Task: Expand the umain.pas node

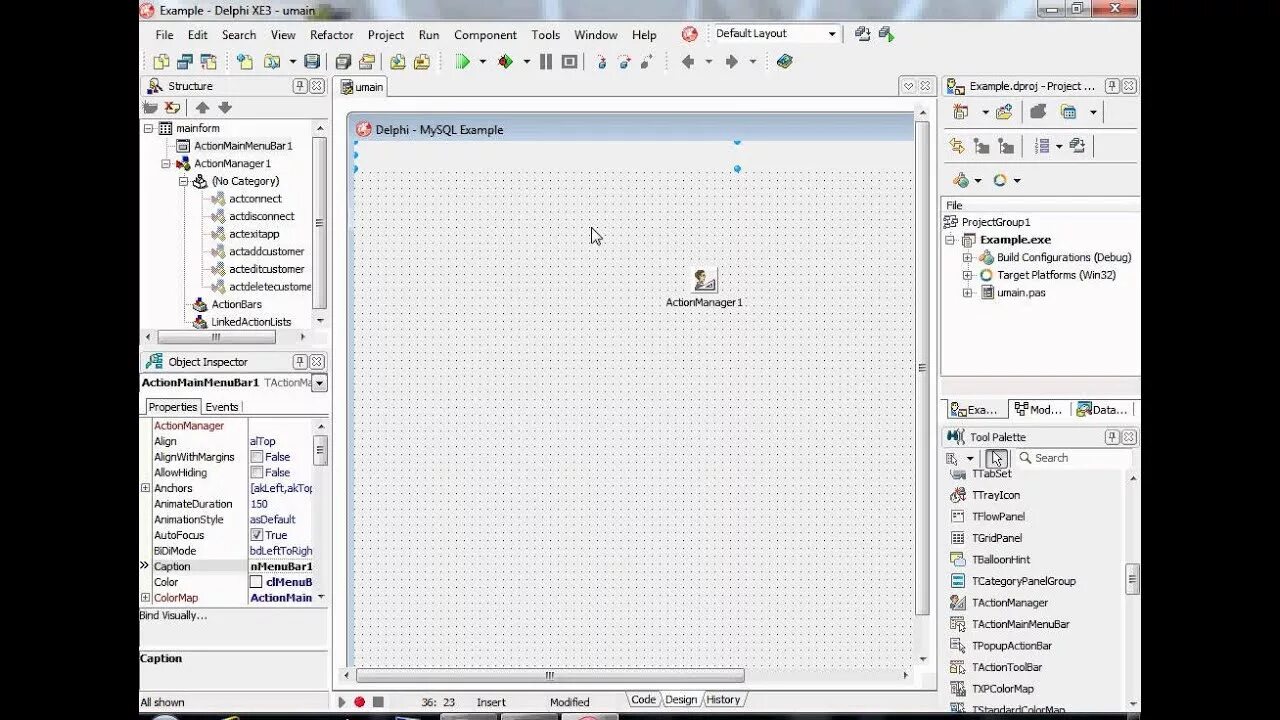Action: click(967, 293)
